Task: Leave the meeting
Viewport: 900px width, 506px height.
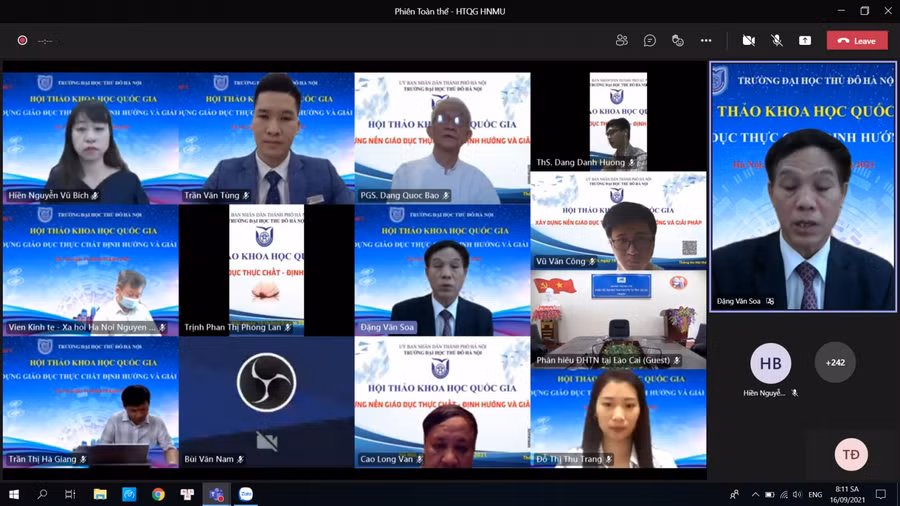Action: (857, 41)
